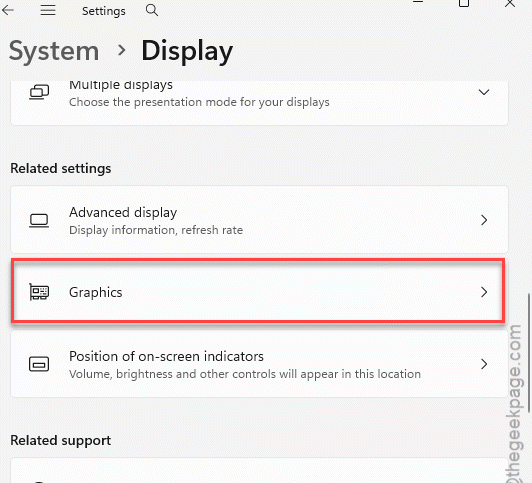Expand the Multiple displays chevron
This screenshot has height=483, width=532.
coord(483,92)
